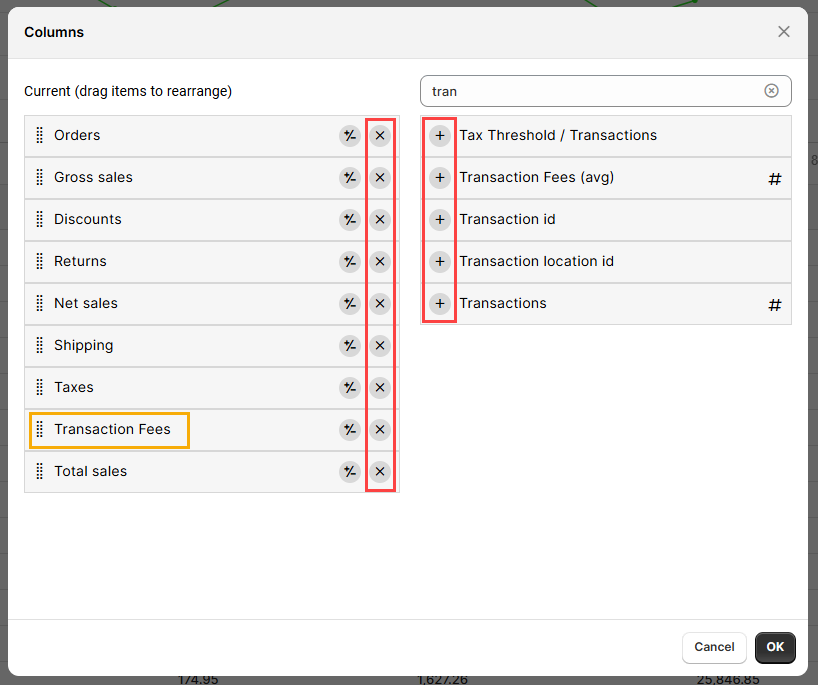Remove the Orders column

[380, 136]
